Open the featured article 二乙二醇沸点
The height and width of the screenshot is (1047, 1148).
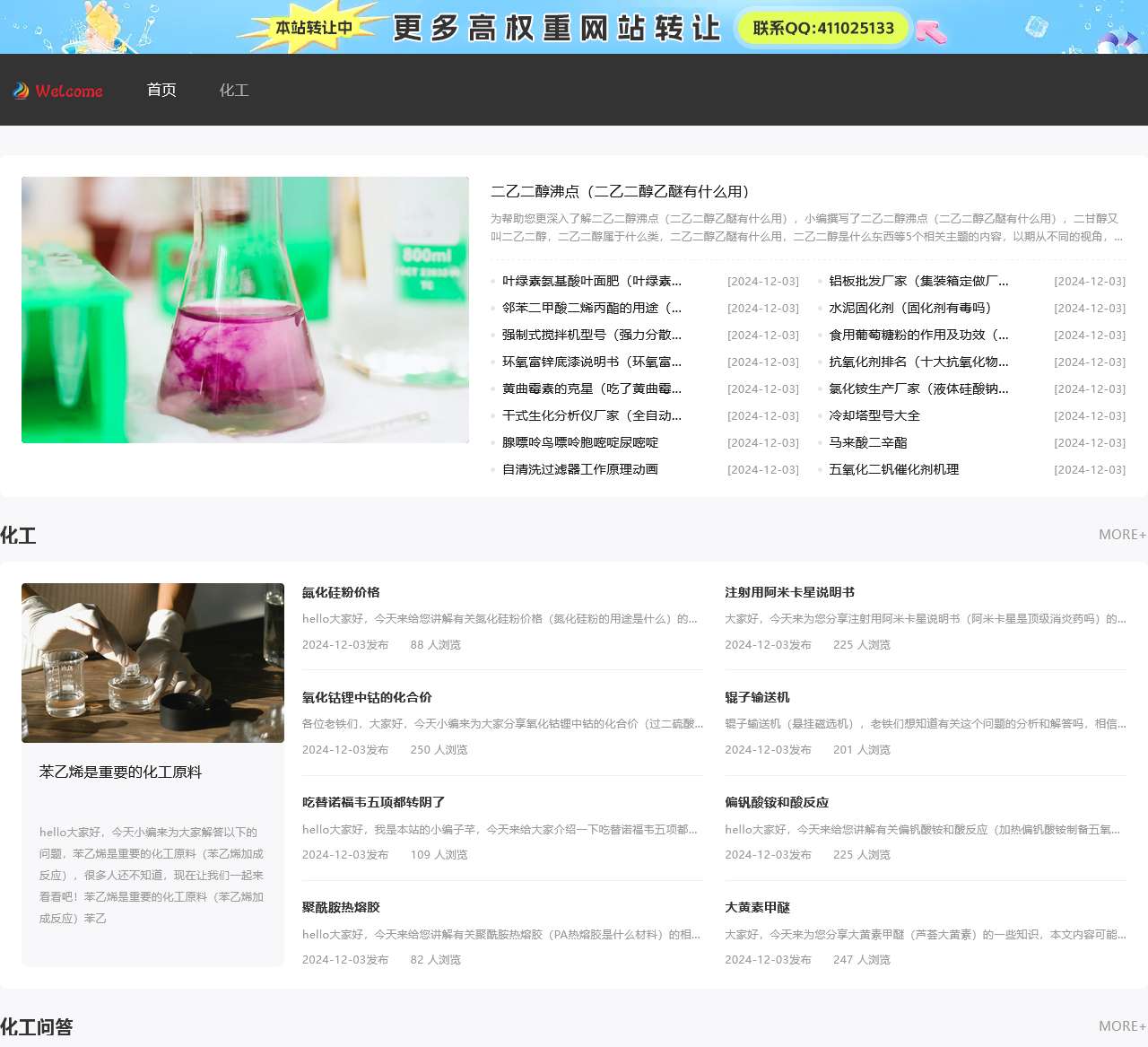coord(620,191)
